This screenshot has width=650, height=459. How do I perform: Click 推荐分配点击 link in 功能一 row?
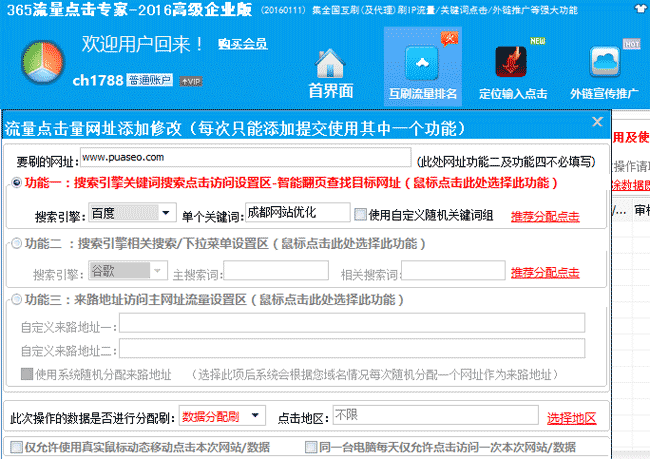pyautogui.click(x=546, y=216)
